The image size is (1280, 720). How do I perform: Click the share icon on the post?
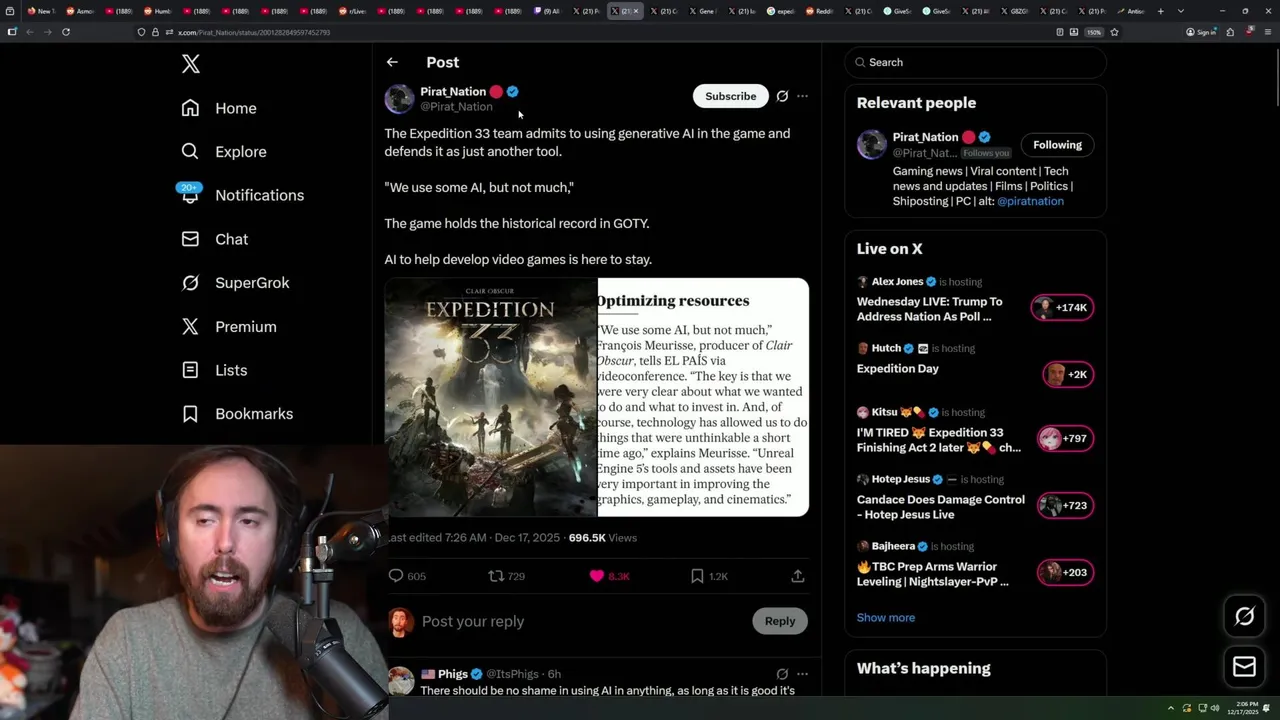[797, 576]
